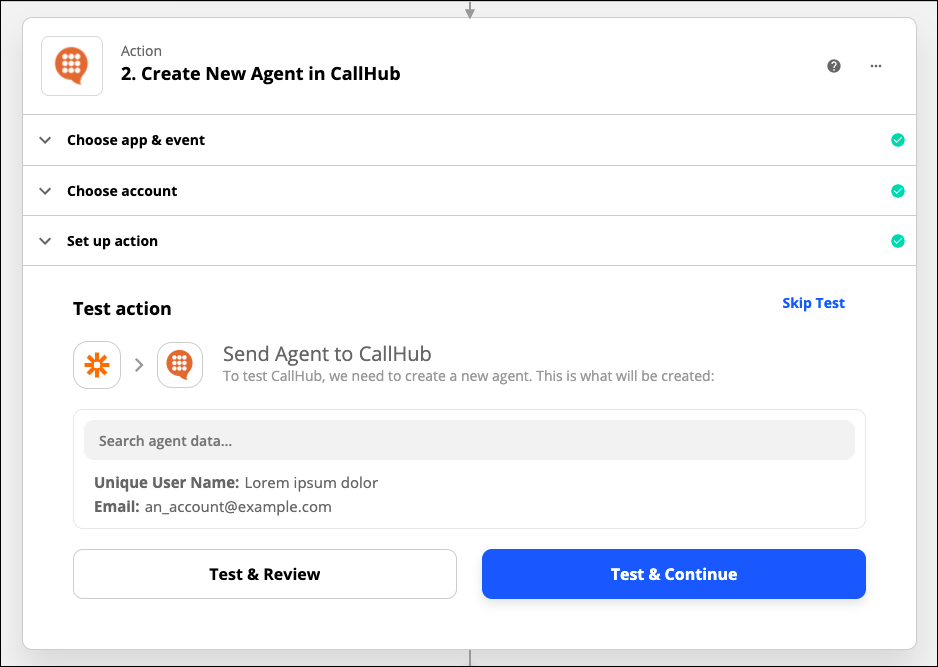Focus the Search agent data field

(x=469, y=441)
